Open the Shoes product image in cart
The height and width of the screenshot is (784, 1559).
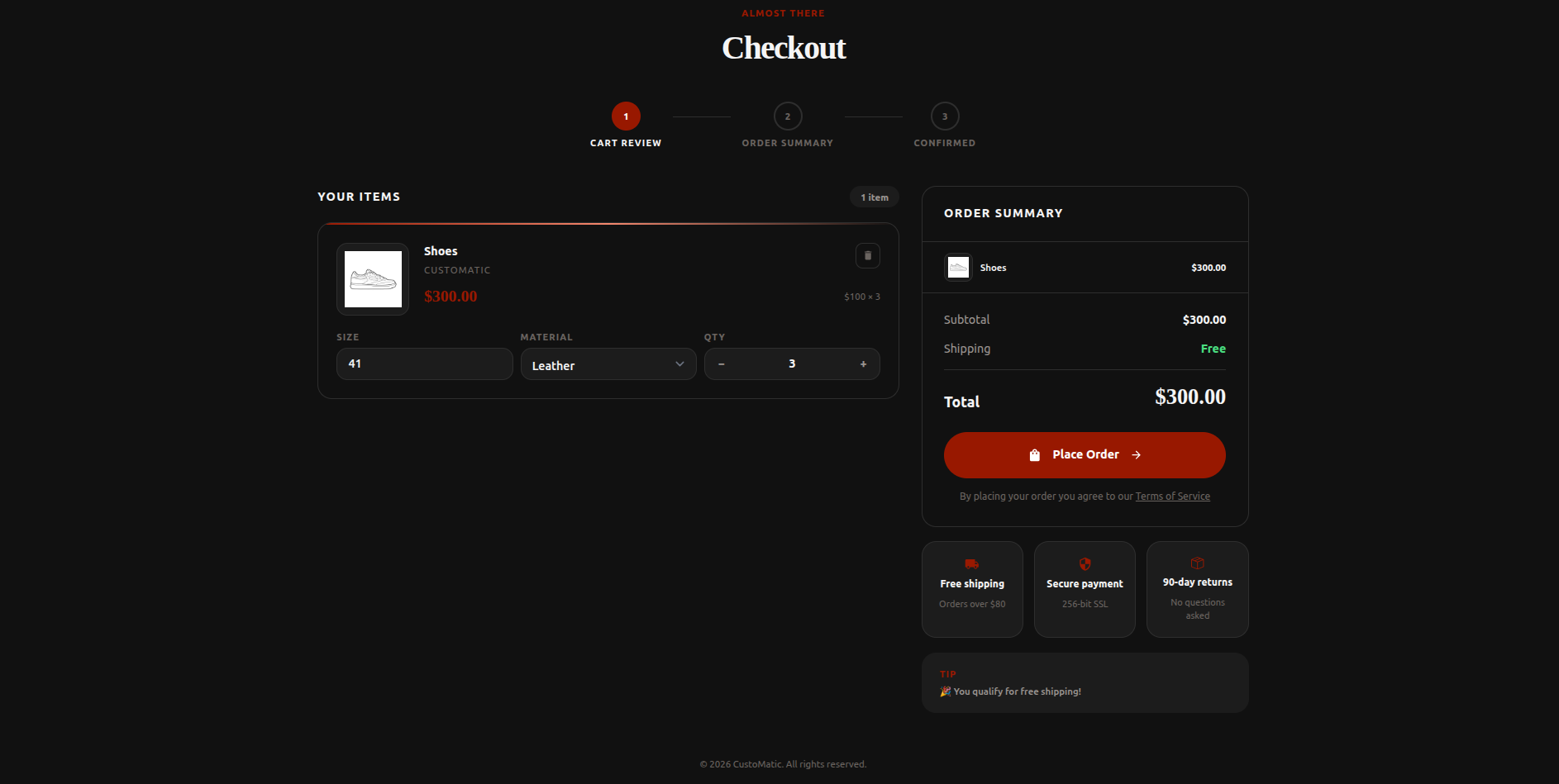pyautogui.click(x=373, y=279)
